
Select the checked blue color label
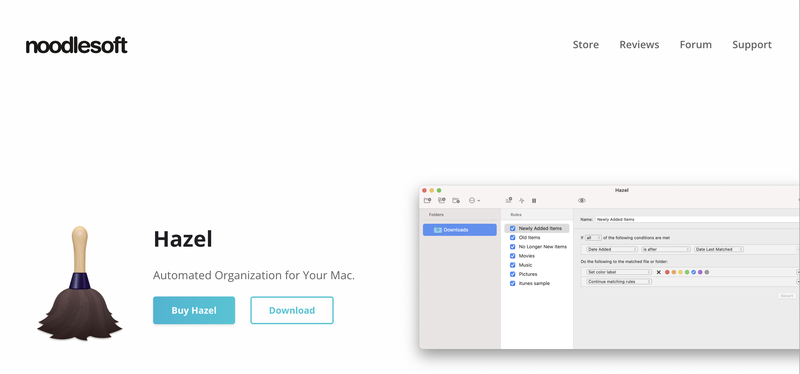coord(693,272)
